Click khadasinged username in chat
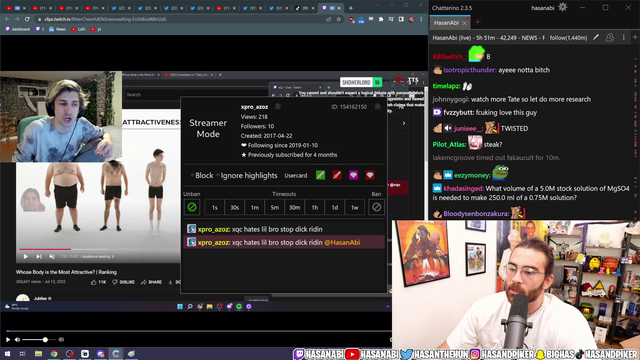Viewport: 640px width, 360px height. [x=463, y=188]
